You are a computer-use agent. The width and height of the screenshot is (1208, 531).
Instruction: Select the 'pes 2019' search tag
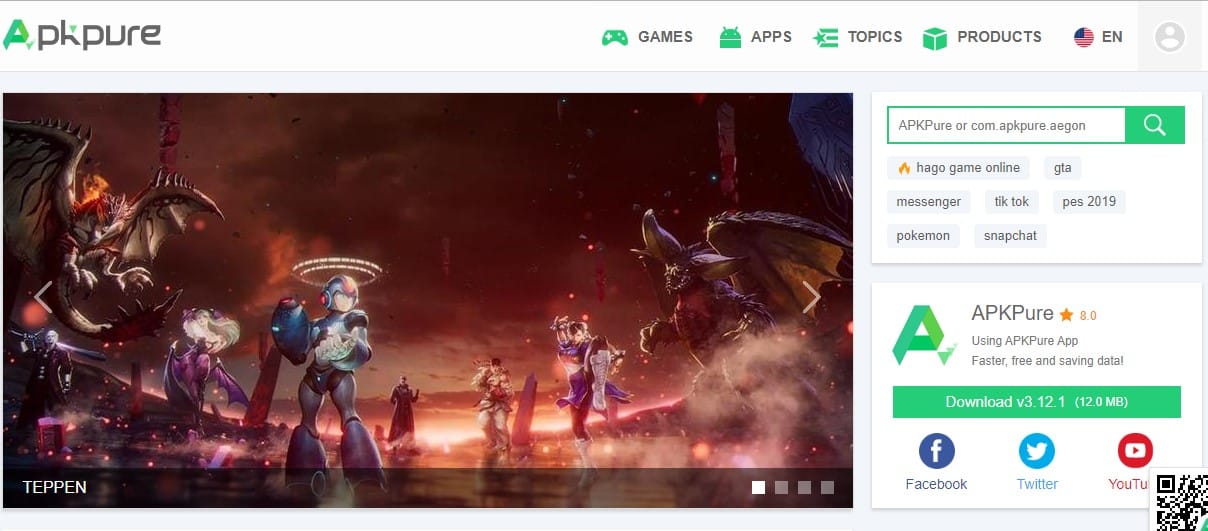coord(1089,202)
